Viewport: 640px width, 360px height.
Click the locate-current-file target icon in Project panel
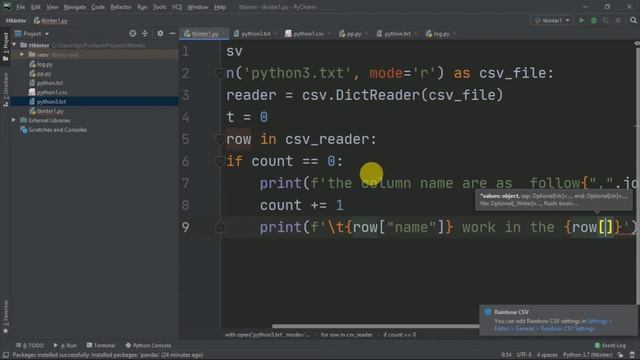coord(133,33)
